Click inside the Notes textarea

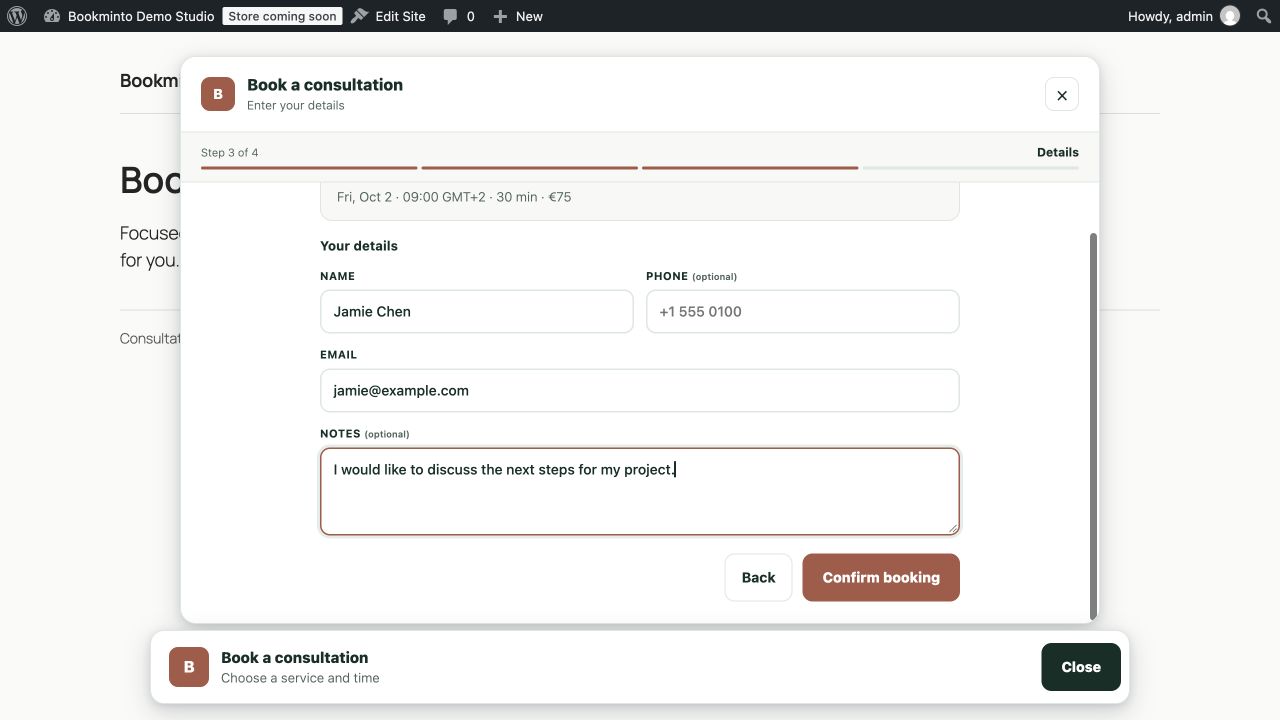[x=640, y=491]
